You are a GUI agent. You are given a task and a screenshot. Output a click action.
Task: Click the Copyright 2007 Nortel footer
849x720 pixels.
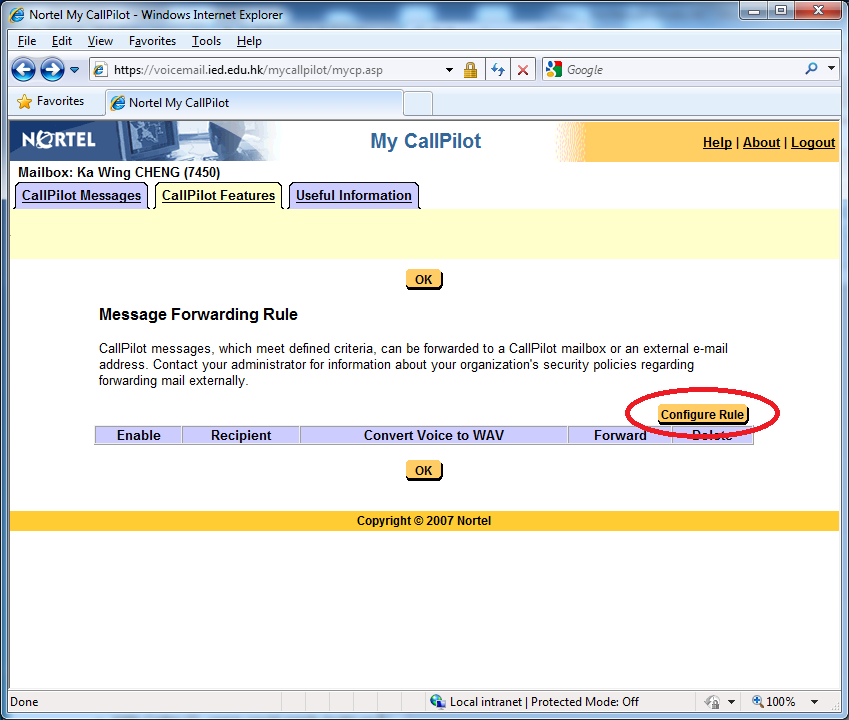(424, 521)
